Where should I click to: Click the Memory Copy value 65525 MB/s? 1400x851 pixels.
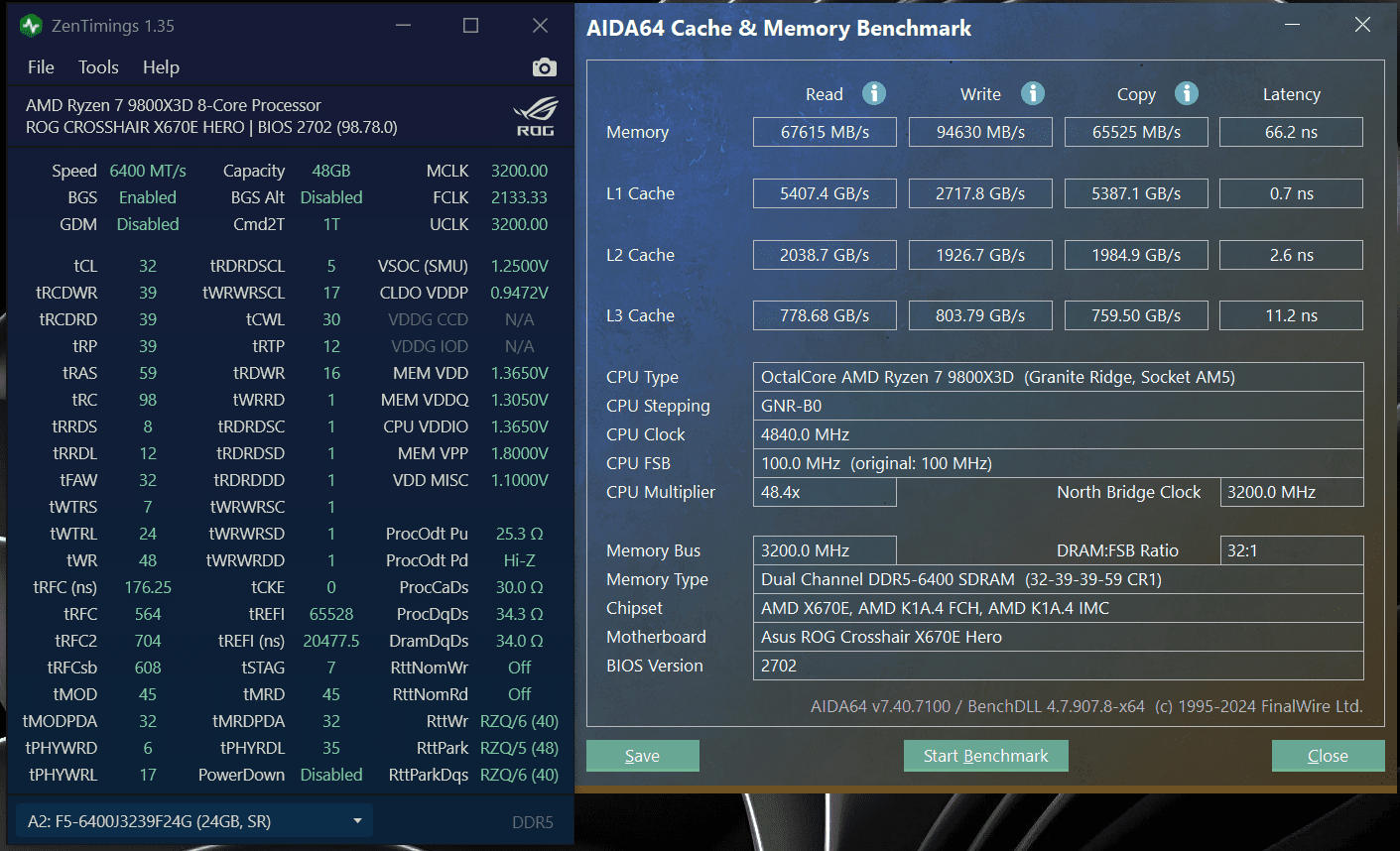(1136, 132)
